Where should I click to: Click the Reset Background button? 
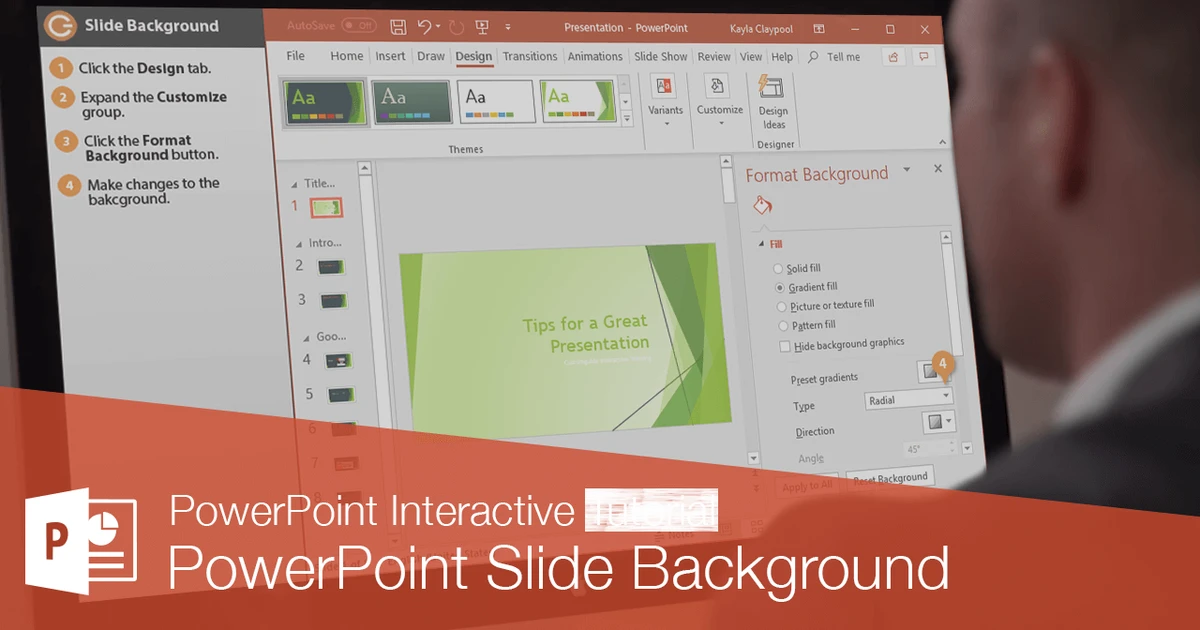click(x=889, y=478)
